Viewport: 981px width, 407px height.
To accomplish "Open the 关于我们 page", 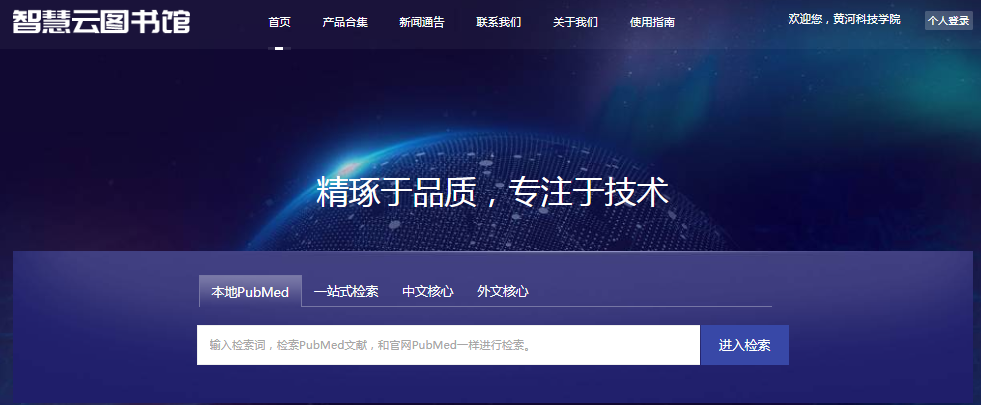I will 575,22.
